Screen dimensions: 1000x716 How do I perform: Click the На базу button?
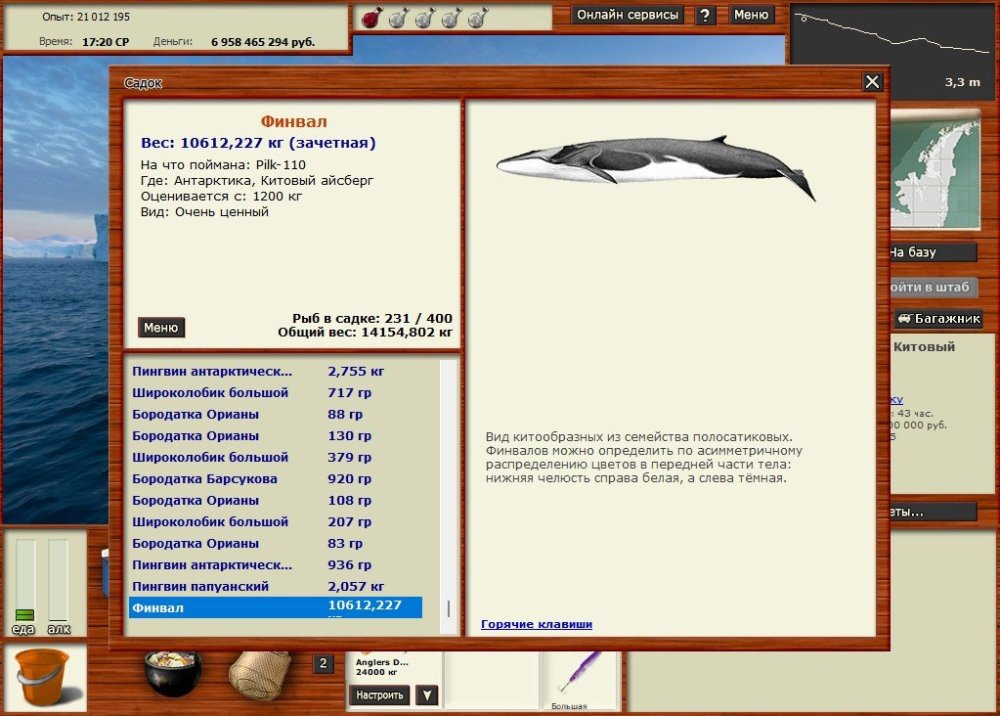coord(932,252)
